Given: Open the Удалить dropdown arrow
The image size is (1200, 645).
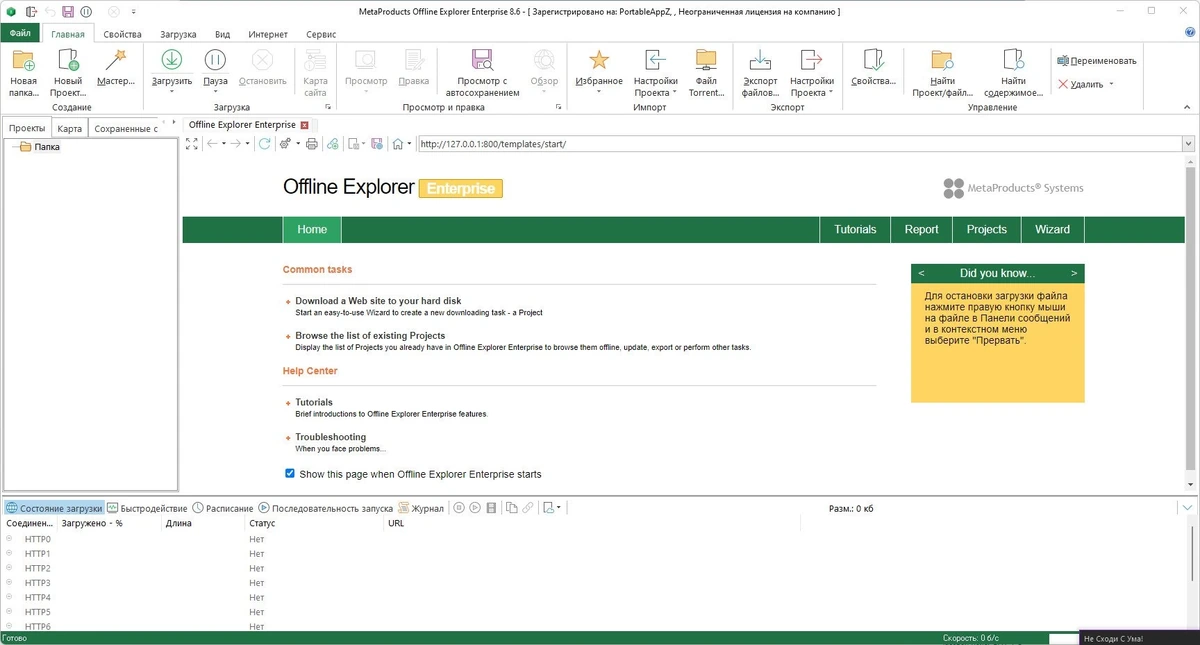Looking at the screenshot, I should point(1111,84).
